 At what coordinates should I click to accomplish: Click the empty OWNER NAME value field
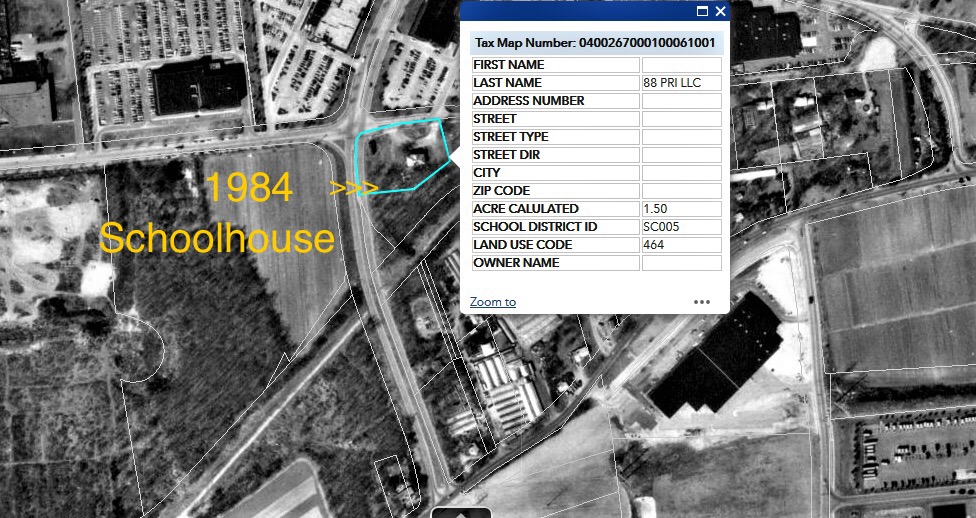click(681, 263)
